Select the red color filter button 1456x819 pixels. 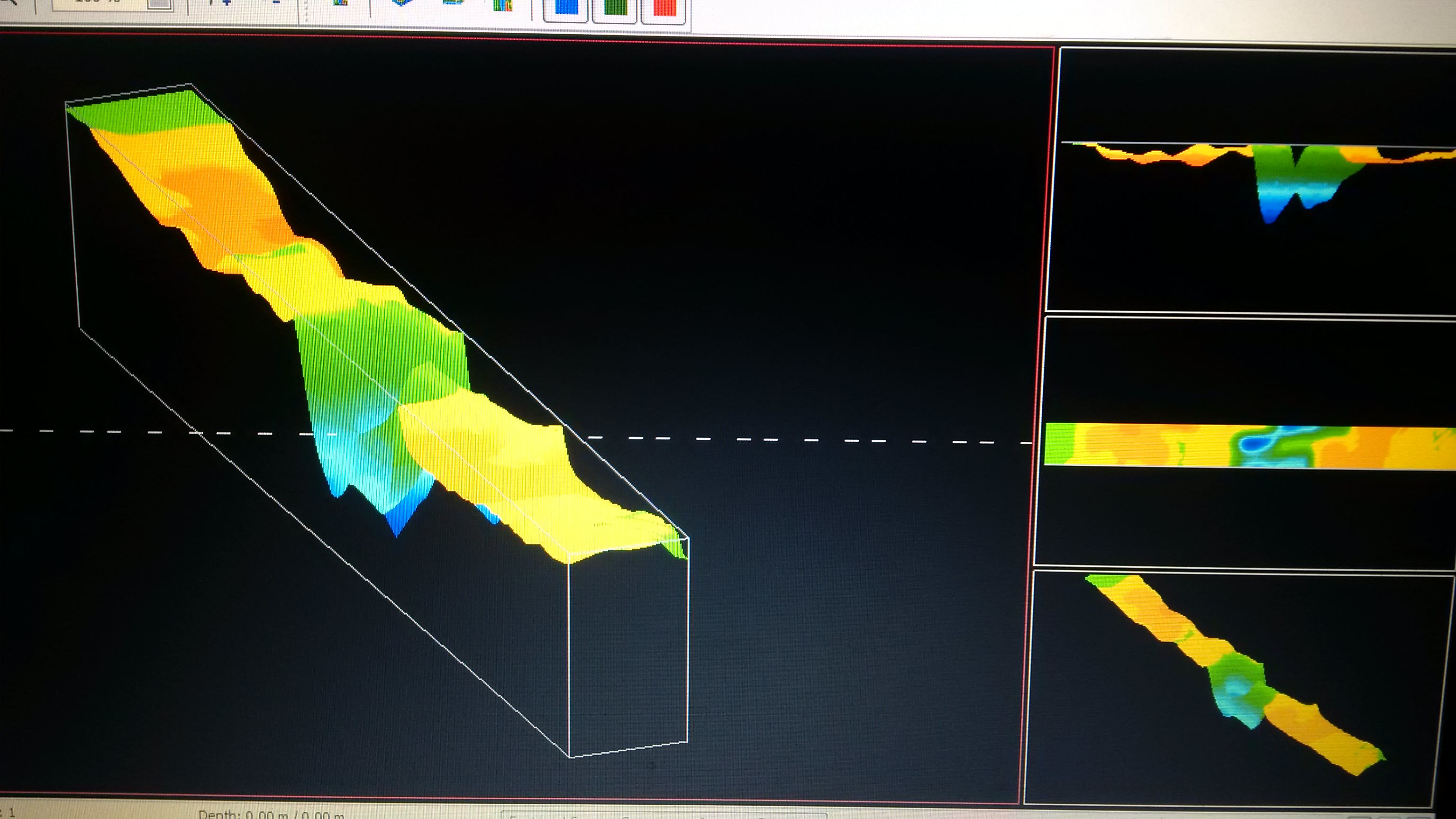(664, 8)
